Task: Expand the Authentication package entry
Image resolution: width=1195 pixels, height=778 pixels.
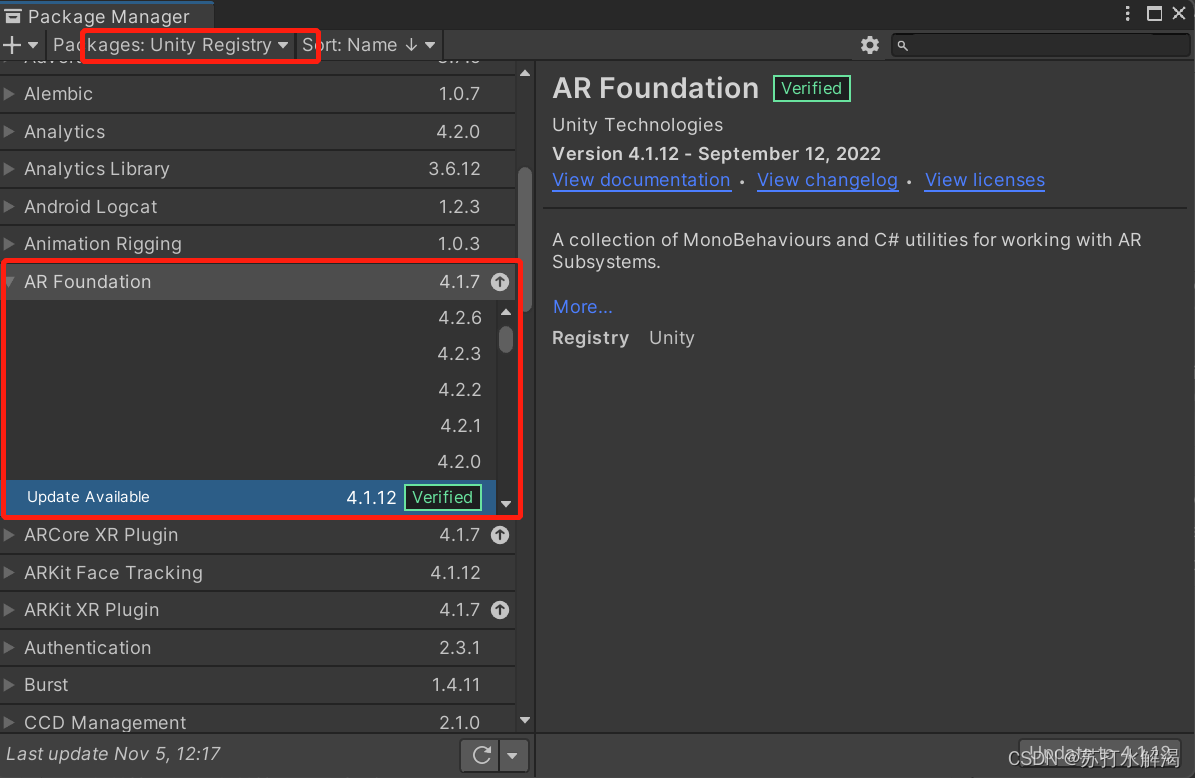Action: [x=9, y=648]
